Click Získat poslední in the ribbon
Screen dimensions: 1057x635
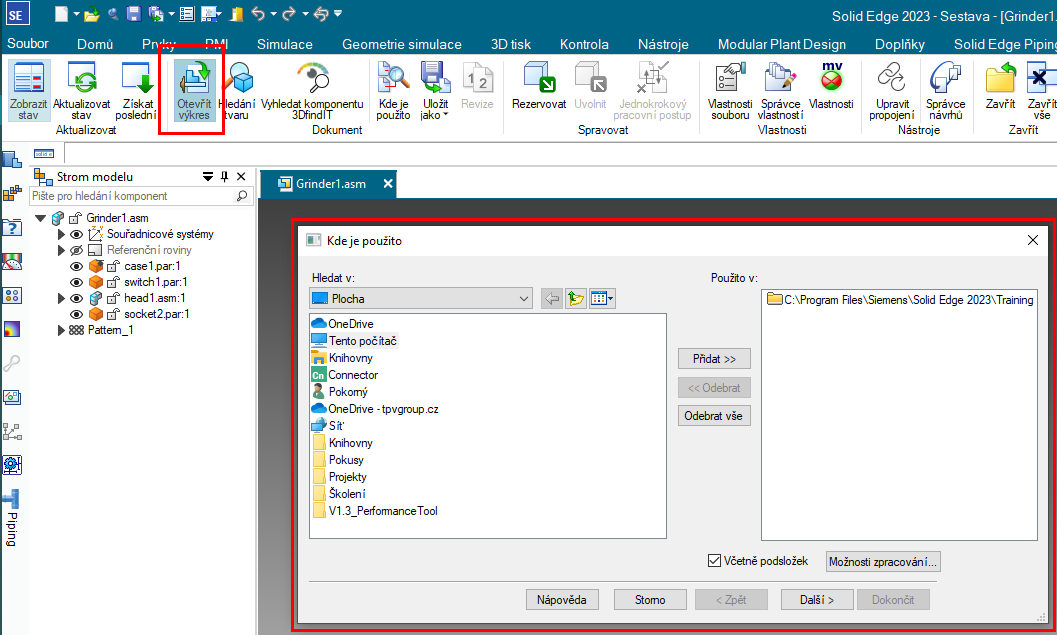point(136,92)
